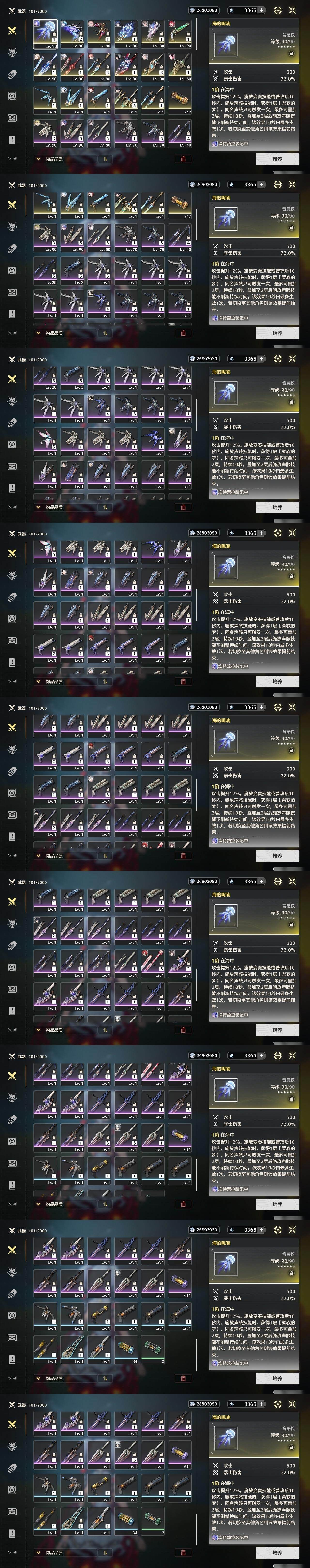
Task: Toggle the lock icon under the topmost 海的呢喃 preview
Action: pyautogui.click(x=291, y=53)
